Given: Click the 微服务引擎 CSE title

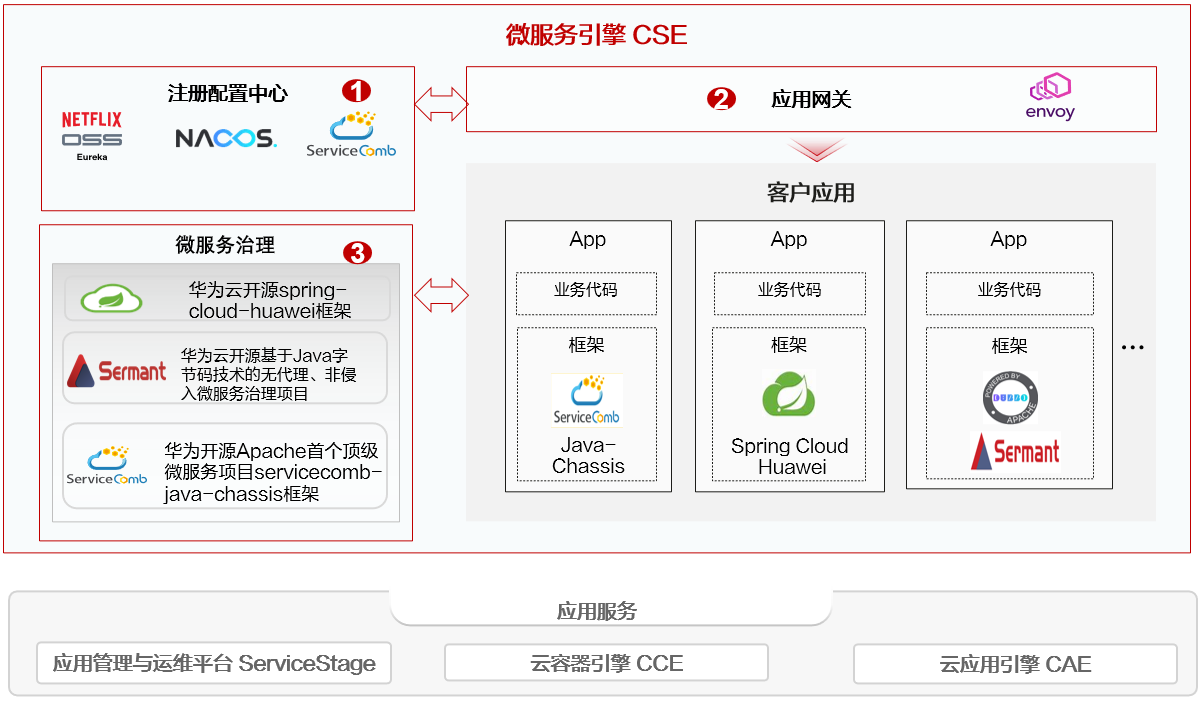Looking at the screenshot, I should pyautogui.click(x=597, y=35).
